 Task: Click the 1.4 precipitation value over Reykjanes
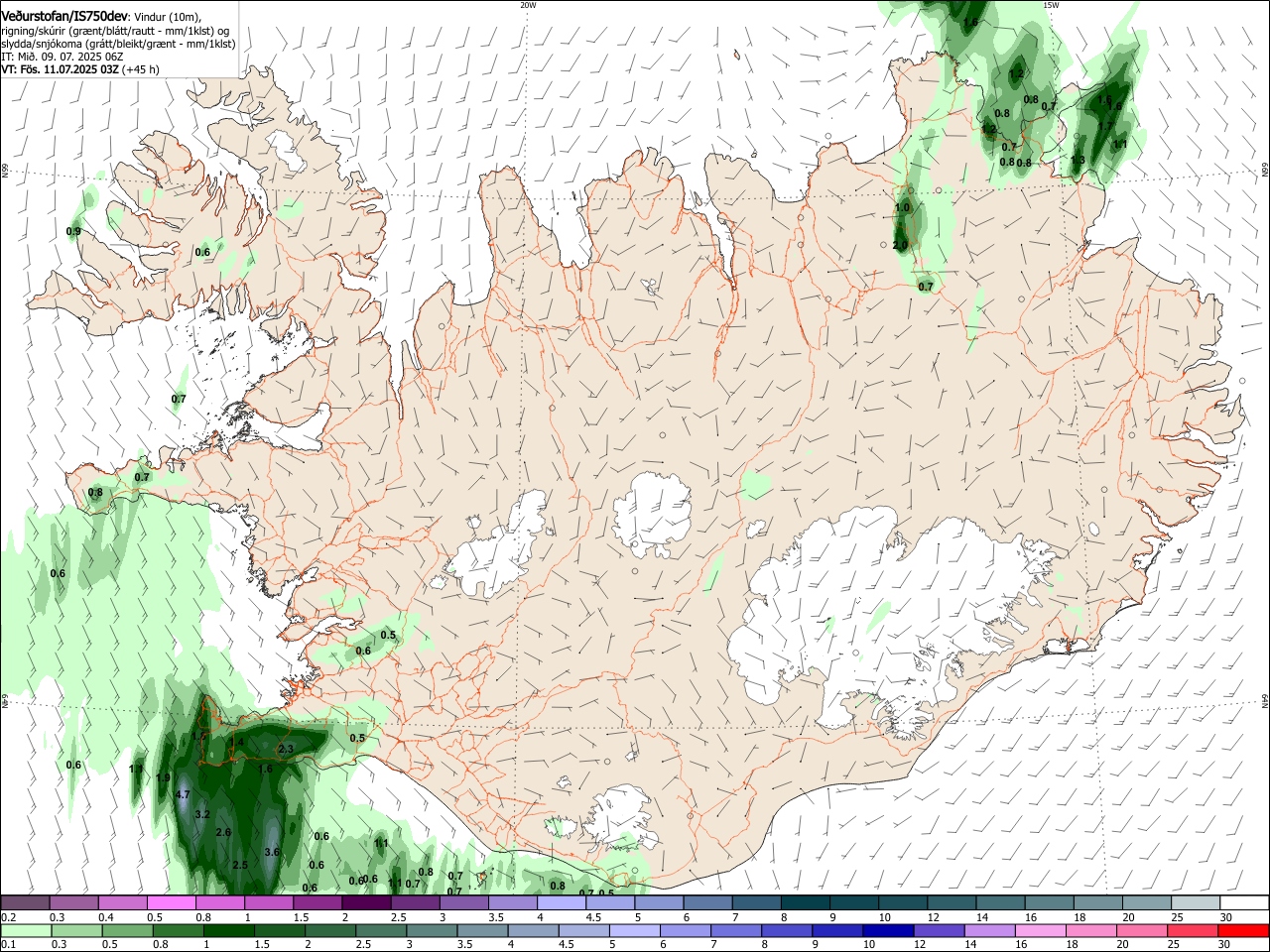tap(236, 743)
